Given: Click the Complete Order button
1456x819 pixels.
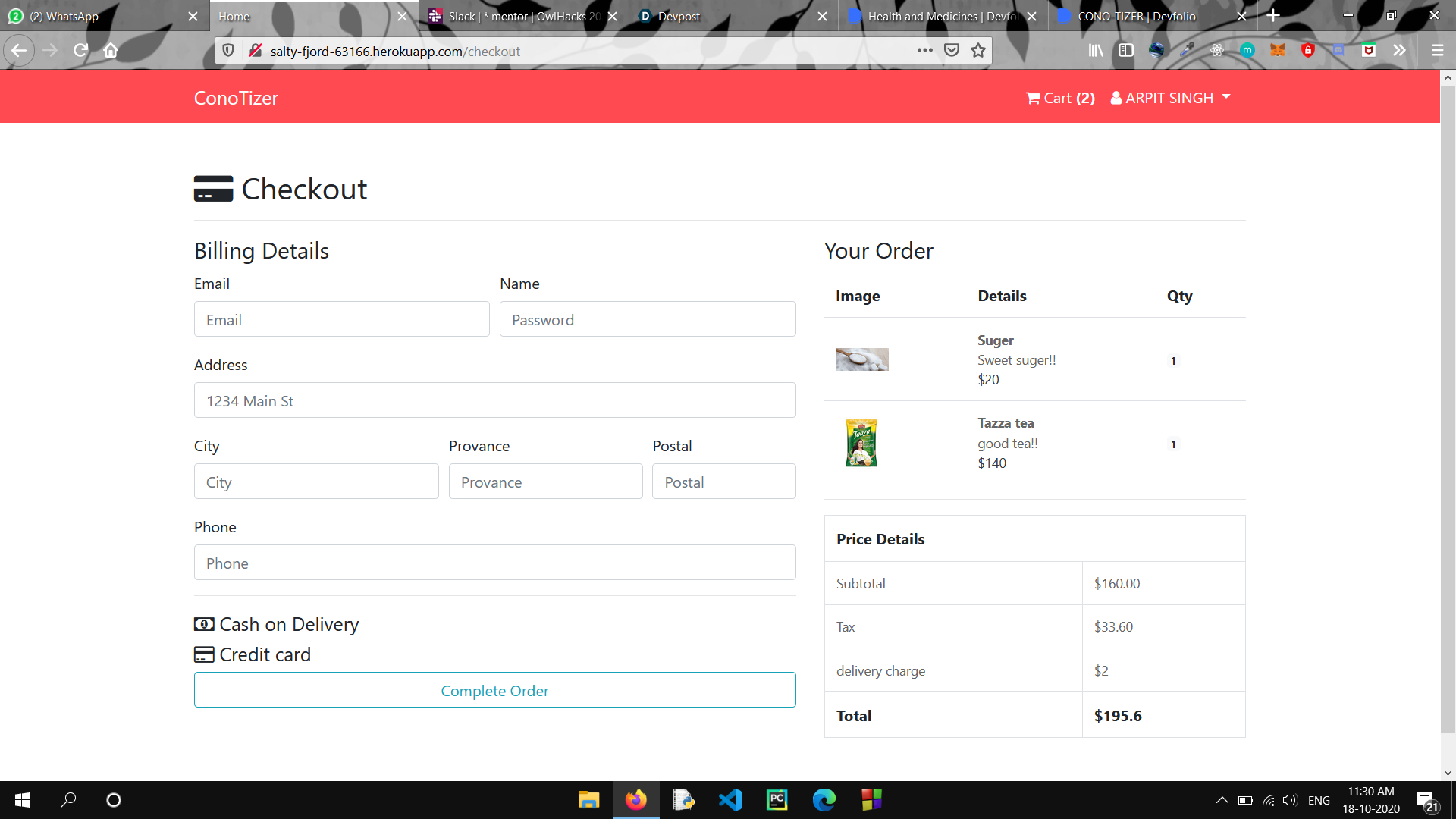Looking at the screenshot, I should 494,690.
